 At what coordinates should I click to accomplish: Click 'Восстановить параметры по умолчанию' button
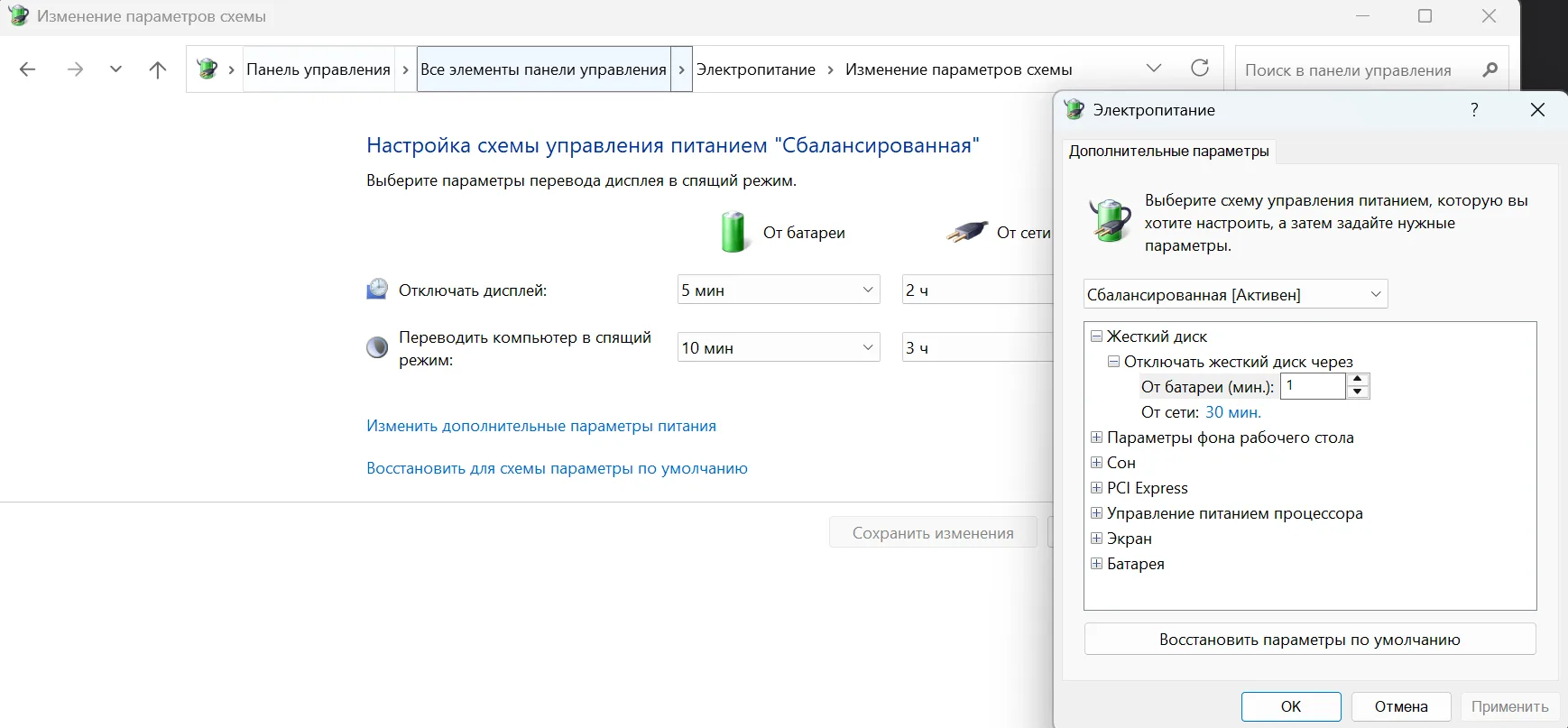[x=1310, y=639]
